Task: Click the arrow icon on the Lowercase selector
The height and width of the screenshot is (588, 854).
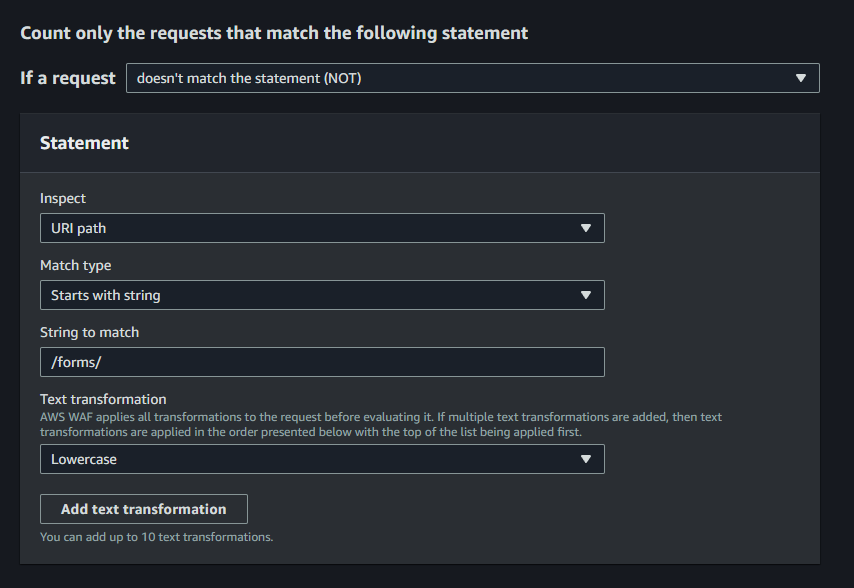Action: point(586,459)
